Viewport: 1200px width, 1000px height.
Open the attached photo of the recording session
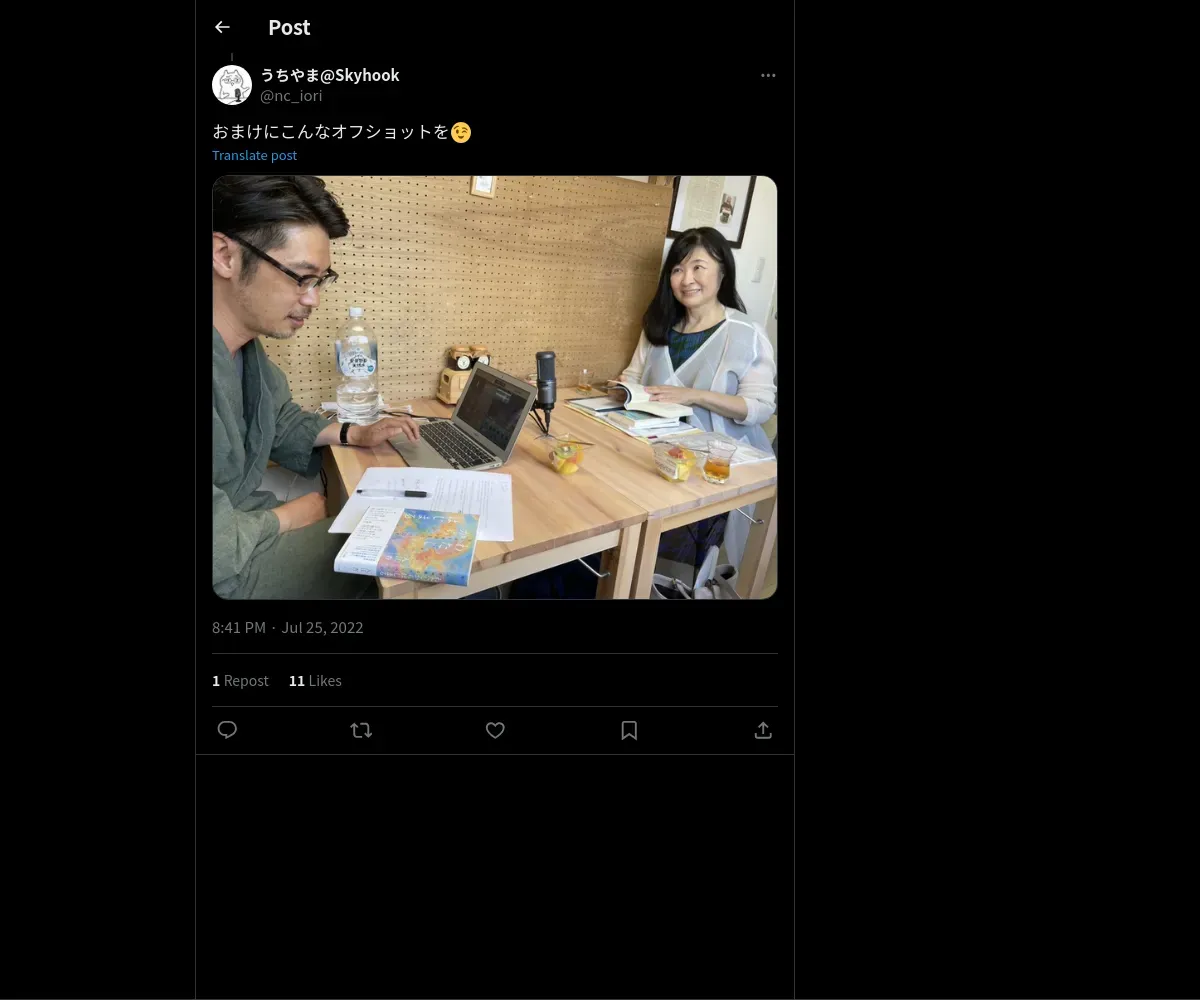[x=494, y=388]
